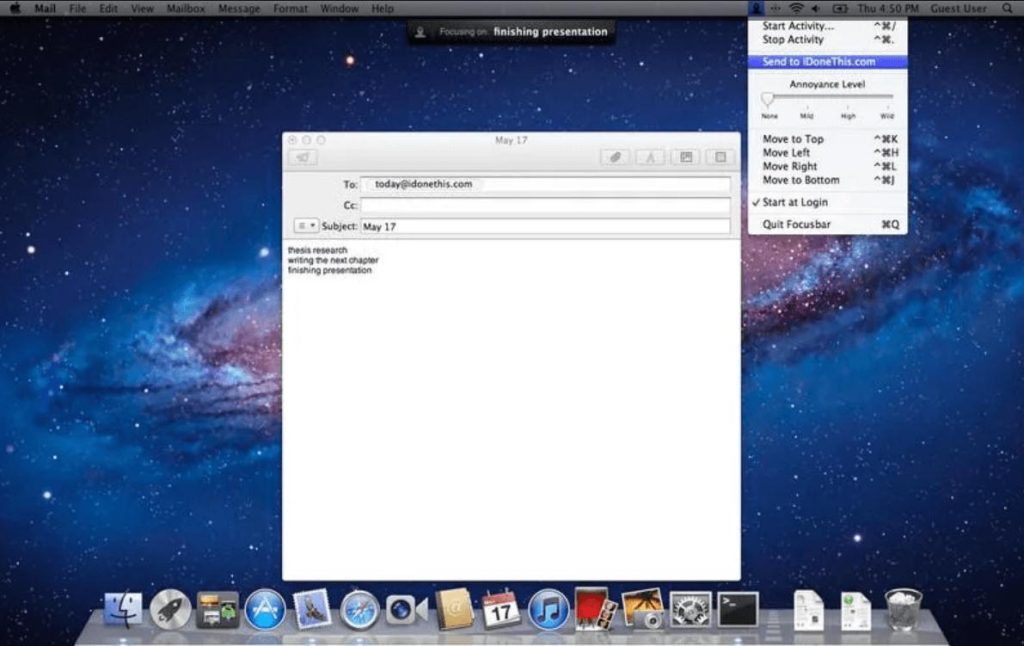This screenshot has width=1024, height=646.
Task: Open System Preferences gear in Dock
Action: [690, 609]
